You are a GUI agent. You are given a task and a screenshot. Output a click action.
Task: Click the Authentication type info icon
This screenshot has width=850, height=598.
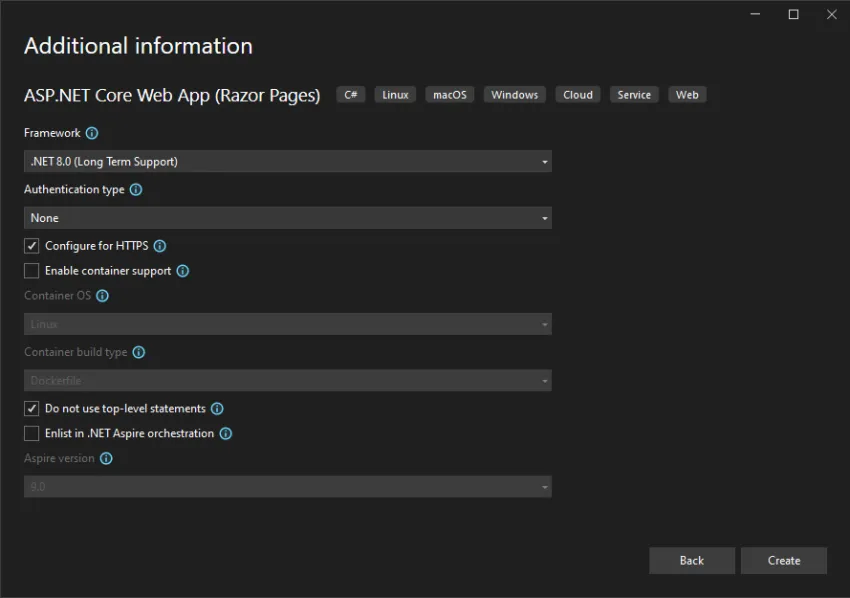[137, 189]
